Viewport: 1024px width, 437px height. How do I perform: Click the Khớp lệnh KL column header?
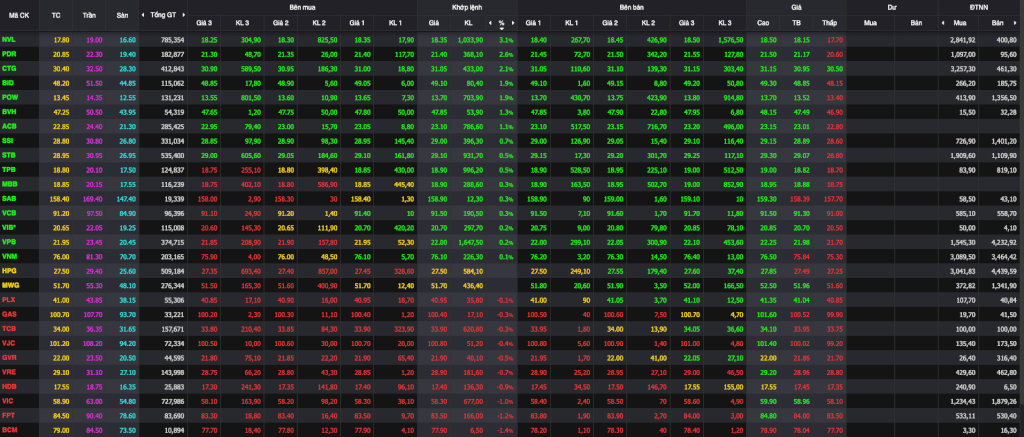point(468,23)
